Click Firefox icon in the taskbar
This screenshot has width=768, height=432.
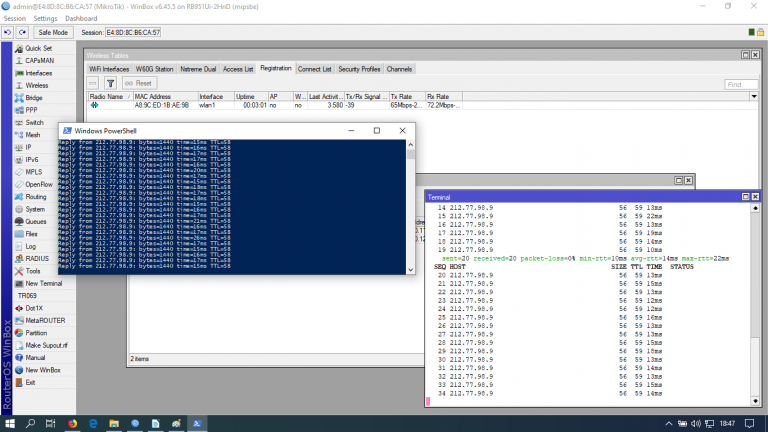(x=72, y=423)
